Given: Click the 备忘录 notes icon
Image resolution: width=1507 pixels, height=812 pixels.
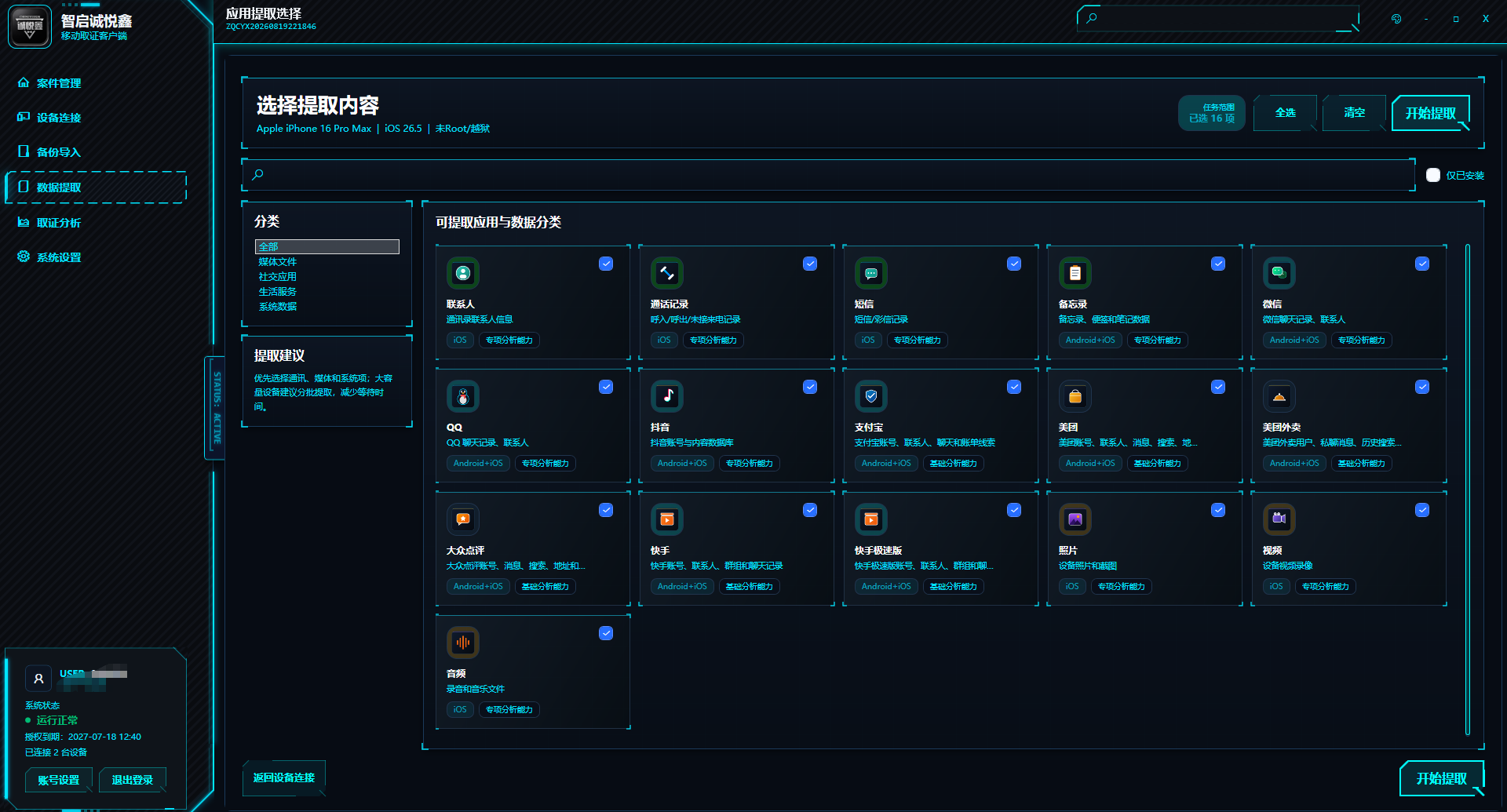Looking at the screenshot, I should click(x=1075, y=273).
